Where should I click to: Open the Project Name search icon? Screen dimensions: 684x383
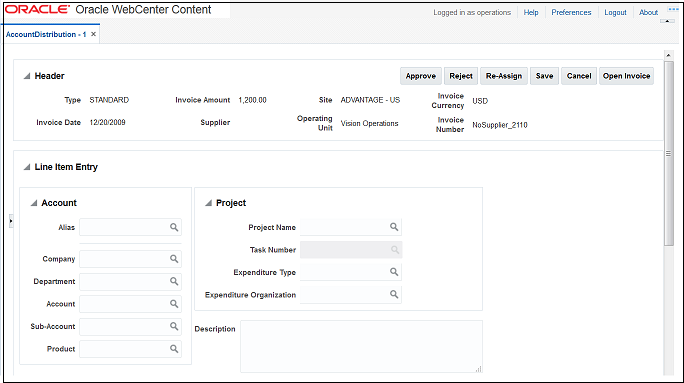click(394, 227)
